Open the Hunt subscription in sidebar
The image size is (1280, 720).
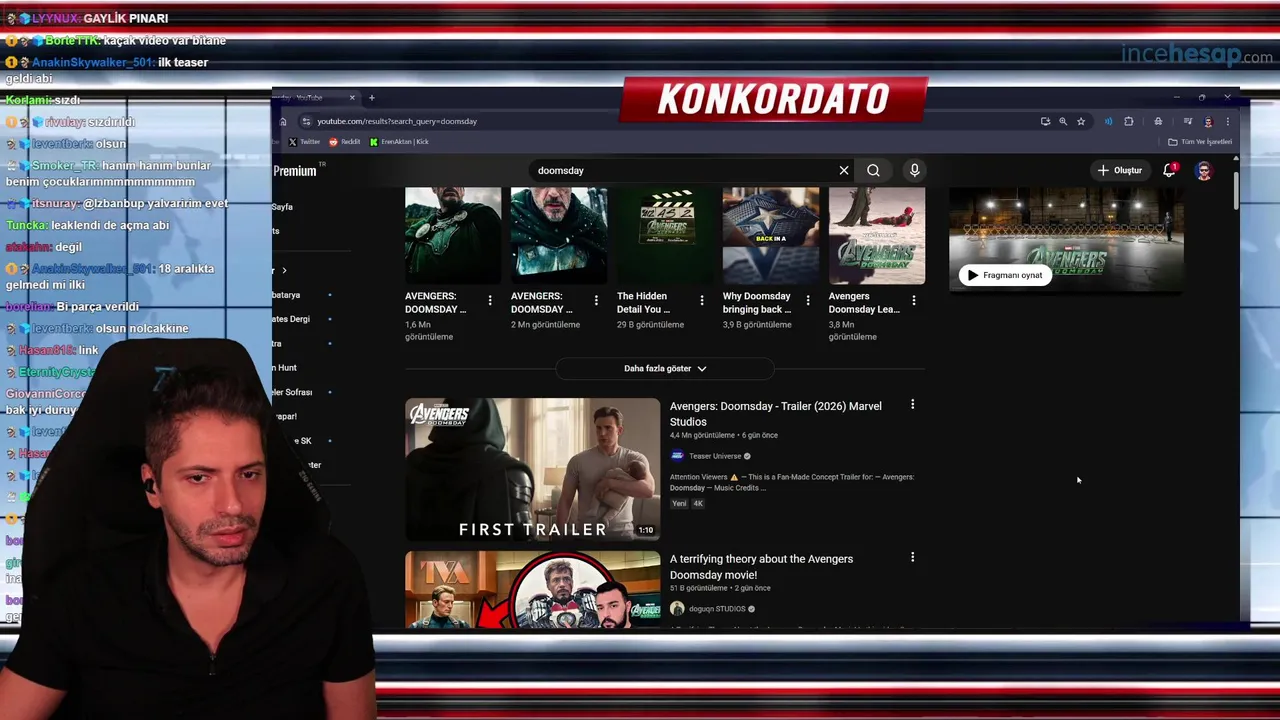(285, 368)
